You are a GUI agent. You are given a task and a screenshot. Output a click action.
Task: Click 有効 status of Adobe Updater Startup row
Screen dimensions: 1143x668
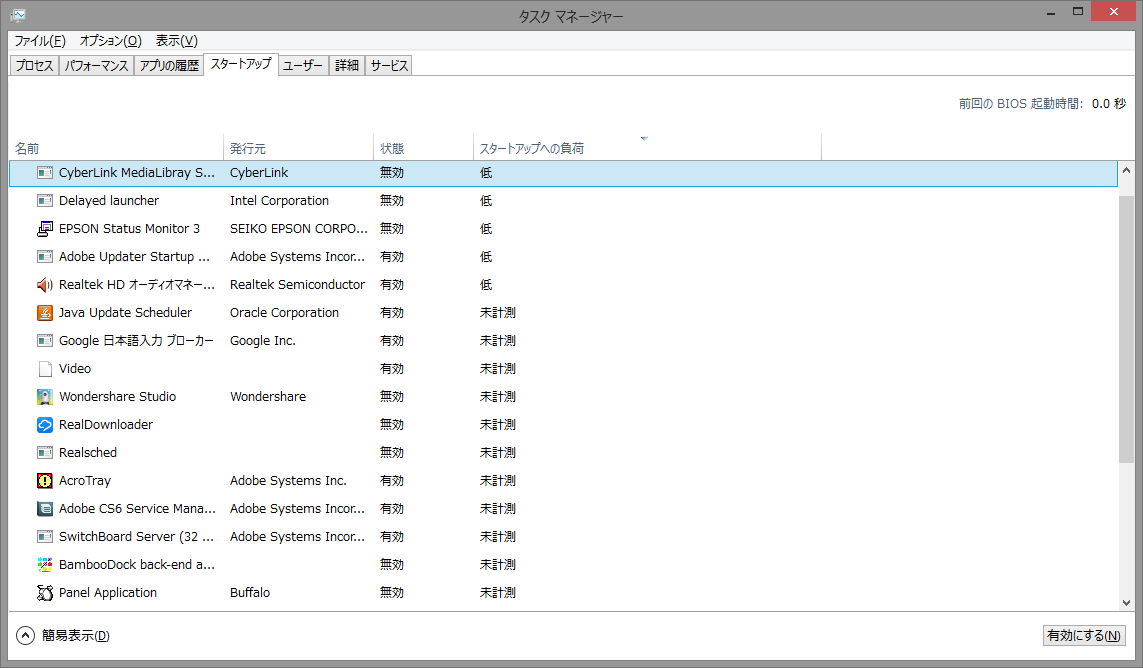[391, 257]
